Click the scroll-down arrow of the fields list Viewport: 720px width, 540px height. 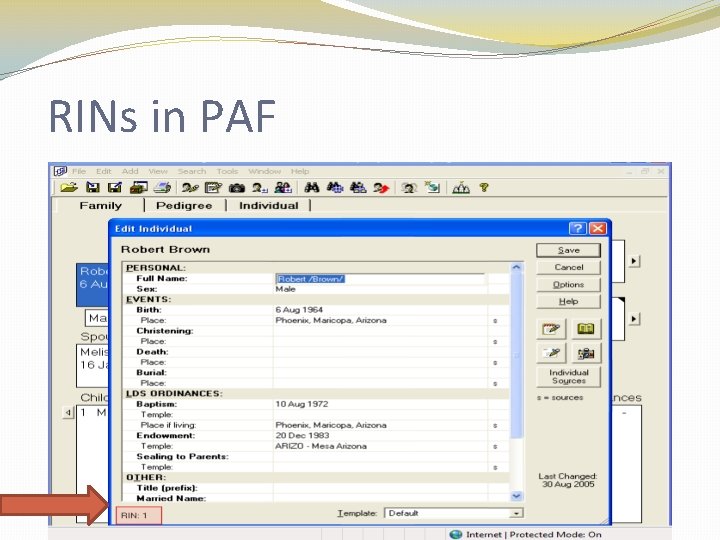(x=517, y=496)
